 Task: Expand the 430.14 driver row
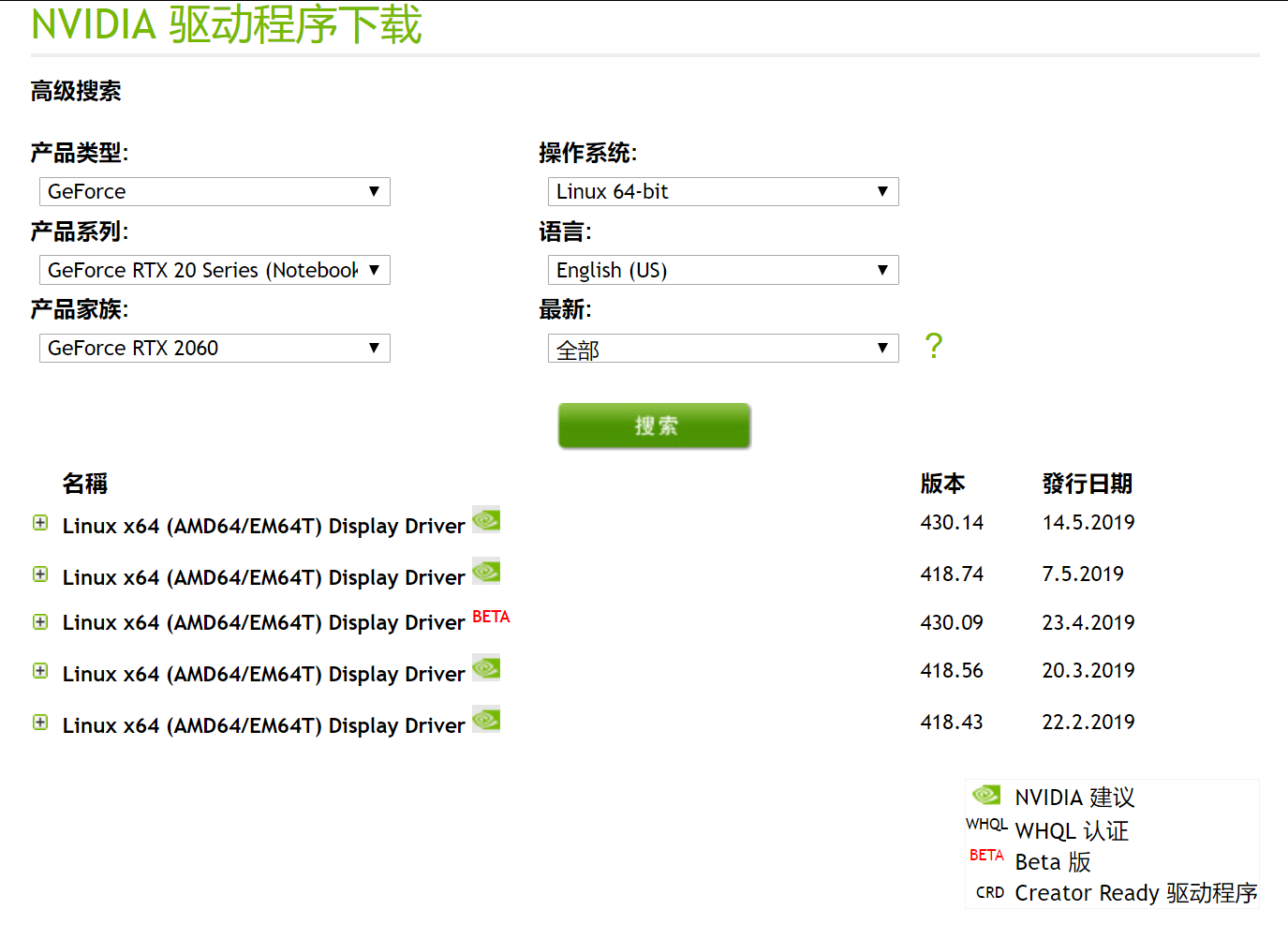click(x=40, y=523)
